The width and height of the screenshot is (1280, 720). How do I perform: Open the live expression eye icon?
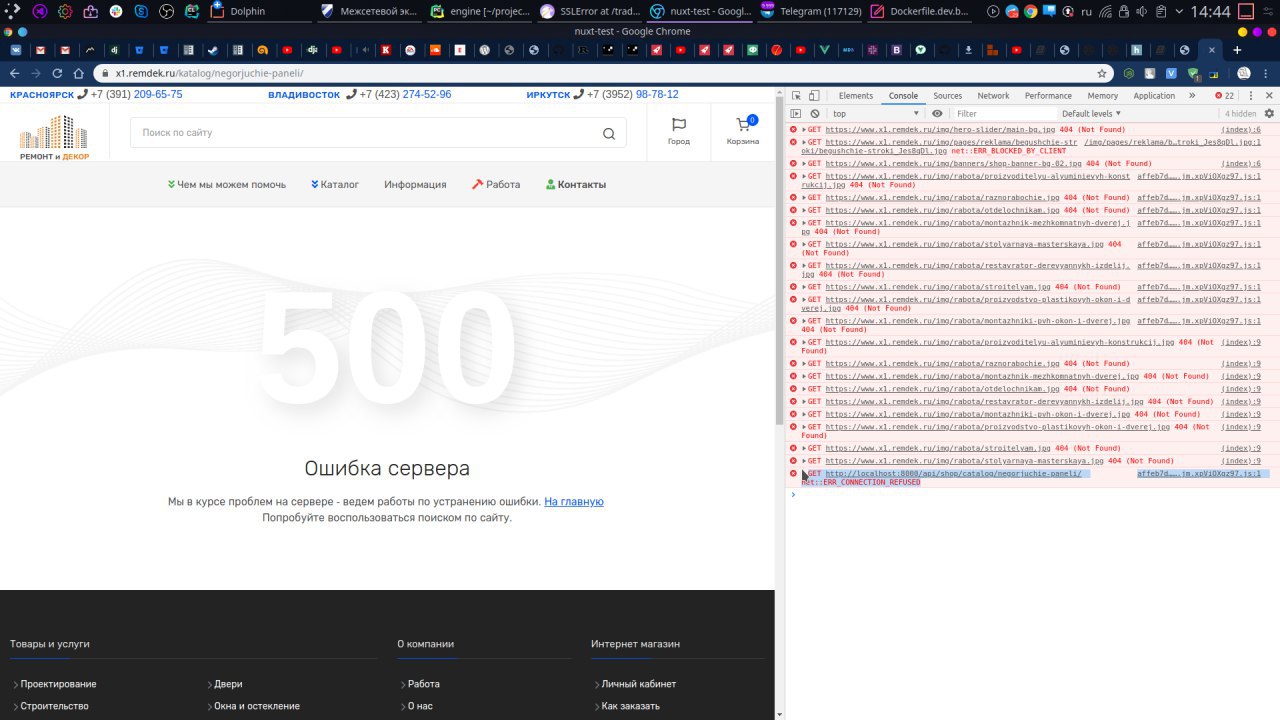coord(937,114)
